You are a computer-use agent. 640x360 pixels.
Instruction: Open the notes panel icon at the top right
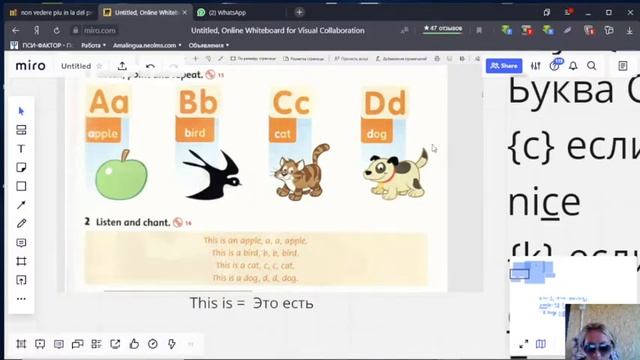[622, 66]
